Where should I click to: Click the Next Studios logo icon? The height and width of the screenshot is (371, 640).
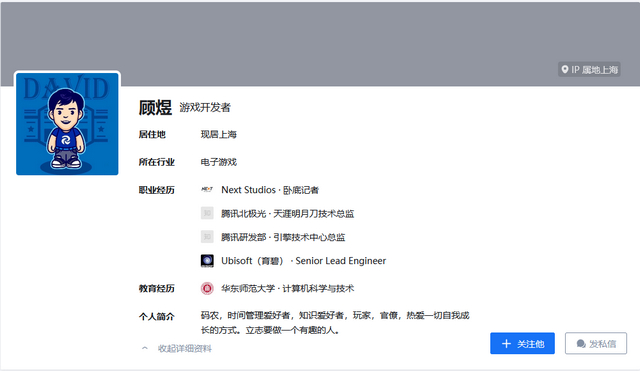pos(207,189)
